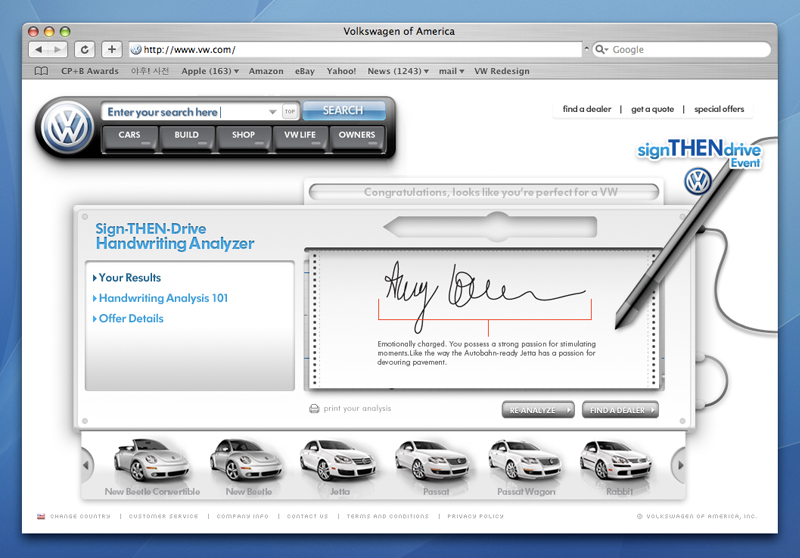This screenshot has width=800, height=558.
Task: Open the Yahoo! bookmark
Action: click(x=341, y=71)
